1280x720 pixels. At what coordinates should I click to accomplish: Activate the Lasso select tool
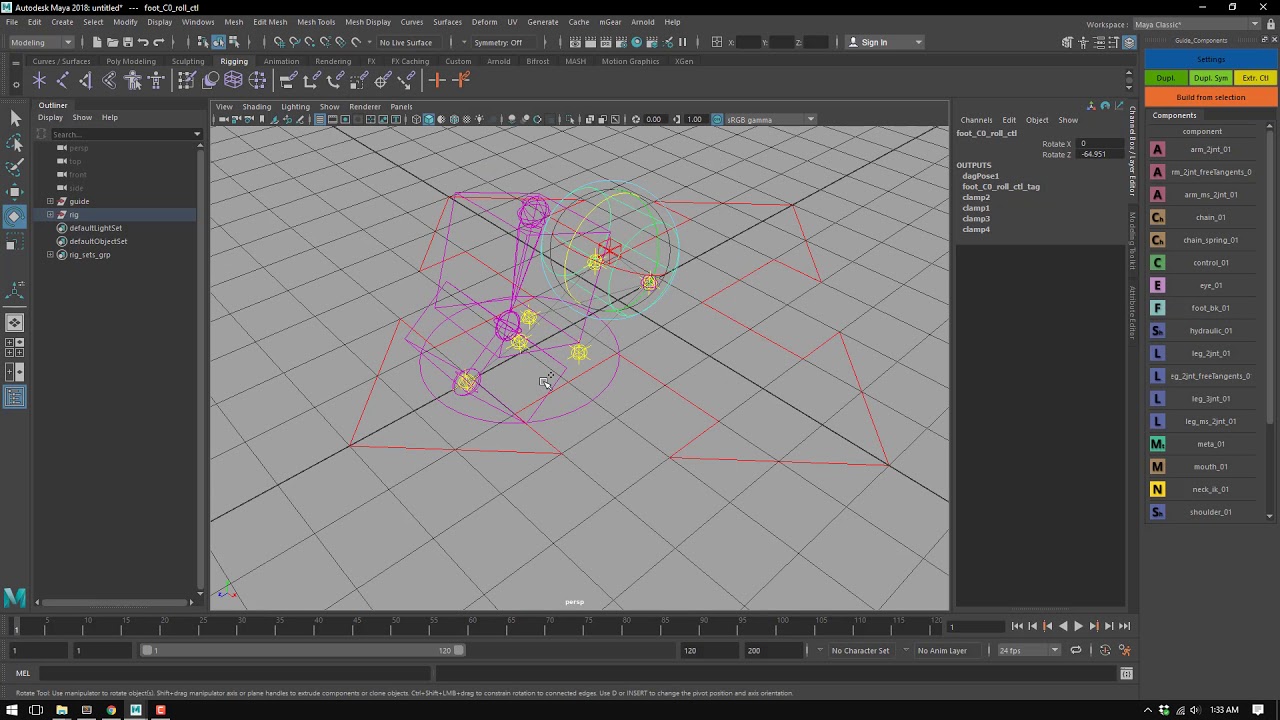coord(15,143)
